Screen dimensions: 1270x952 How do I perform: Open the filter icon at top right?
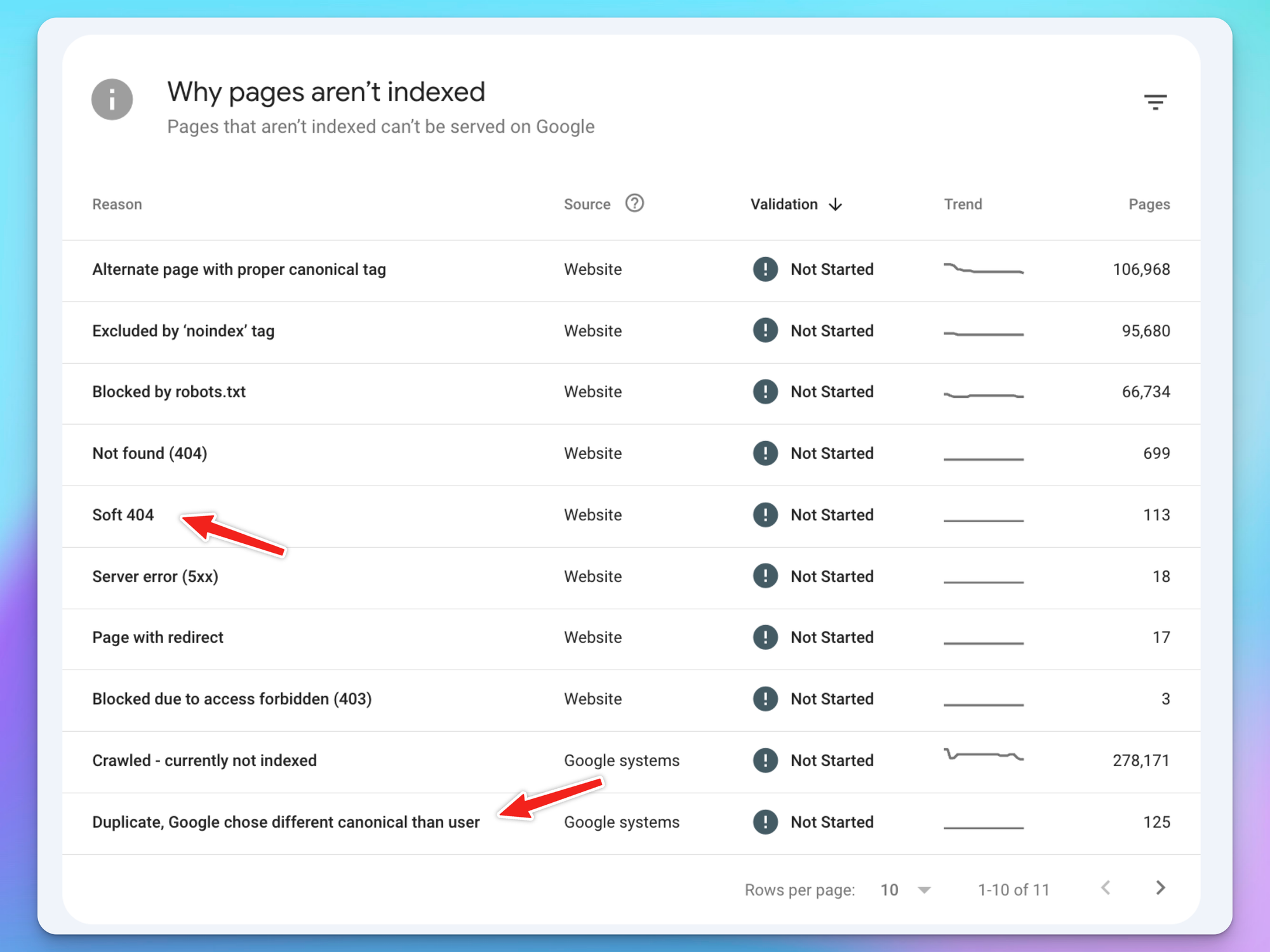tap(1155, 102)
